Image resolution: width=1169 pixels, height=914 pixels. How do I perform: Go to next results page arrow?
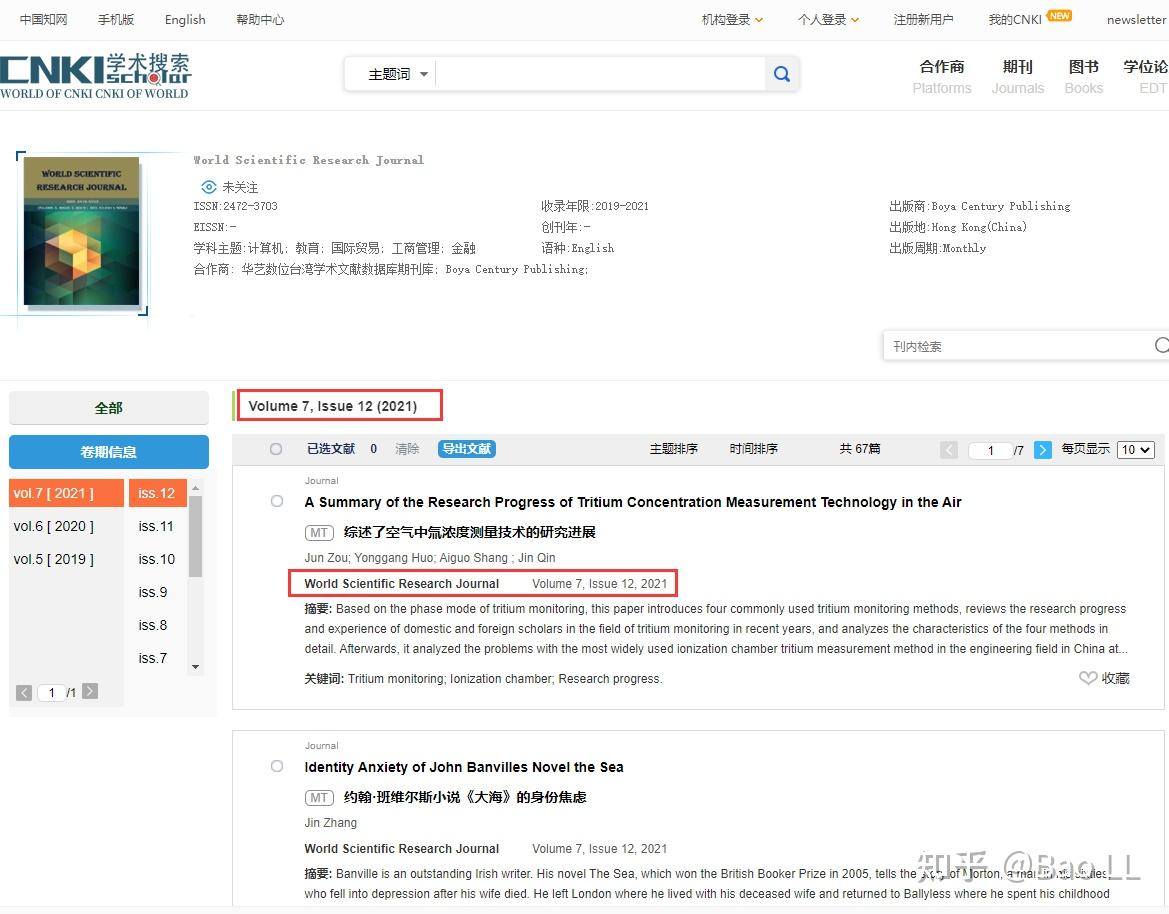click(x=1043, y=450)
